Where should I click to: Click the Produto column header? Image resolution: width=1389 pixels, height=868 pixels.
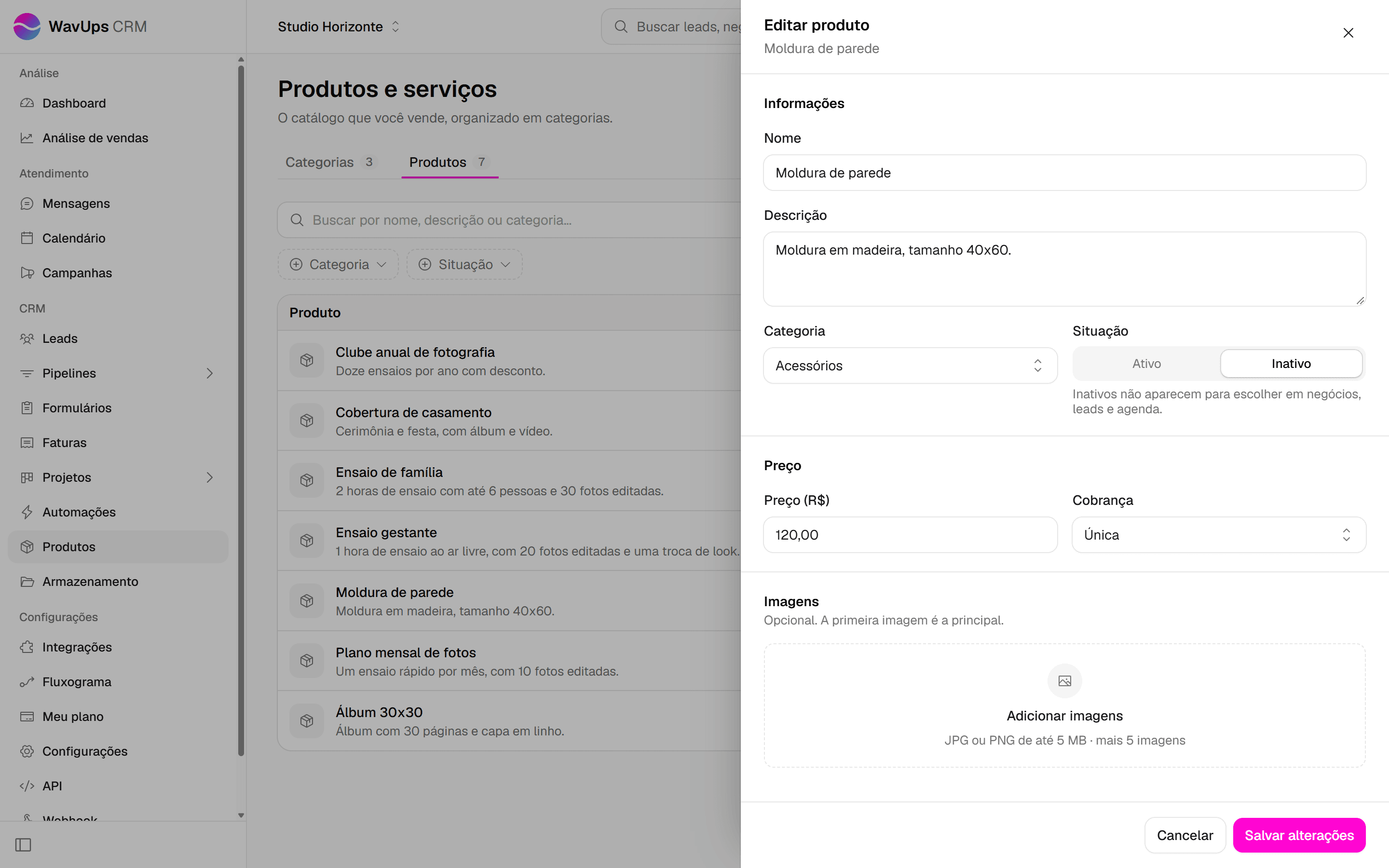[x=315, y=313]
